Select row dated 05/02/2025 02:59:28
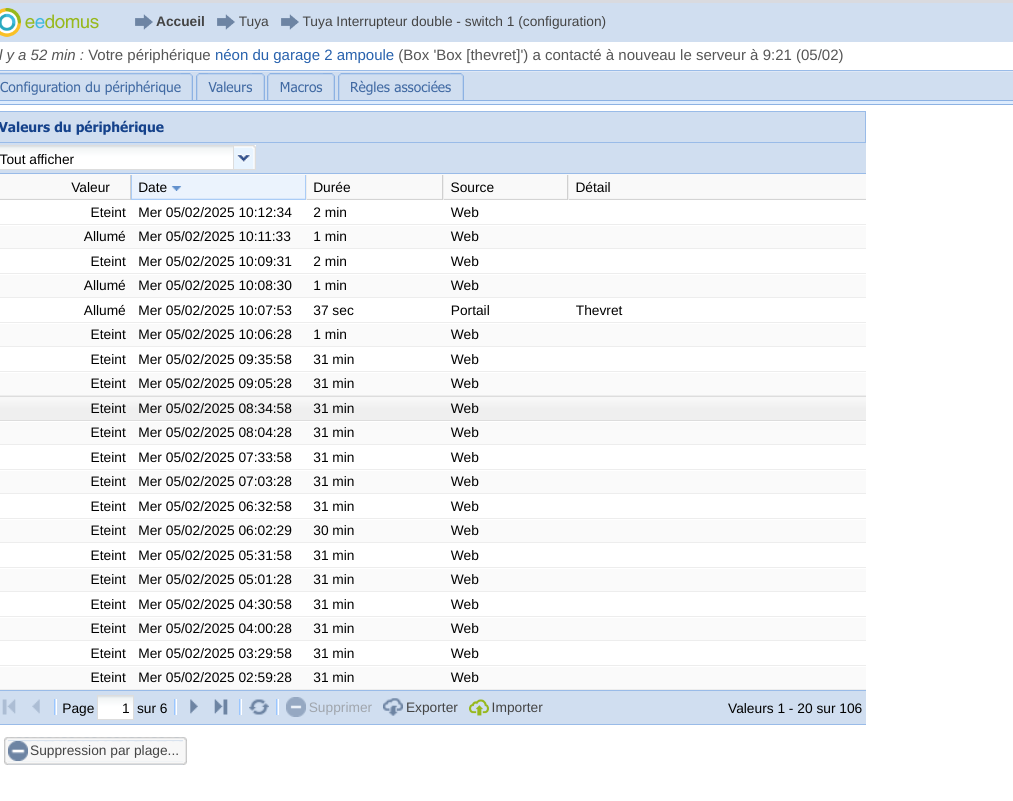This screenshot has width=1013, height=801. tap(433, 678)
